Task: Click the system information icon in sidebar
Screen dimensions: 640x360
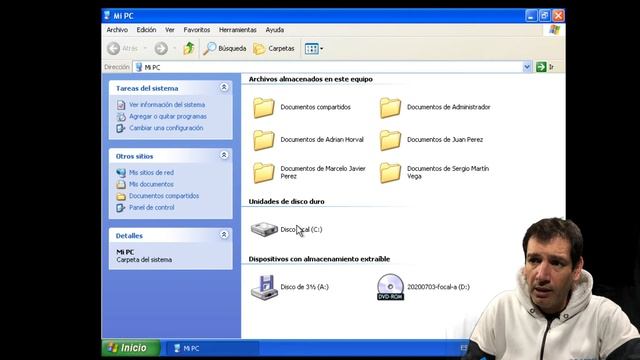Action: pos(121,105)
